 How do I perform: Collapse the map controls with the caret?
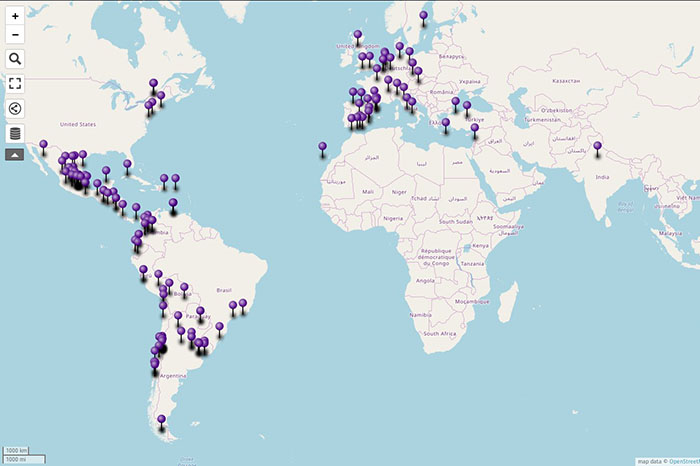pyautogui.click(x=15, y=155)
